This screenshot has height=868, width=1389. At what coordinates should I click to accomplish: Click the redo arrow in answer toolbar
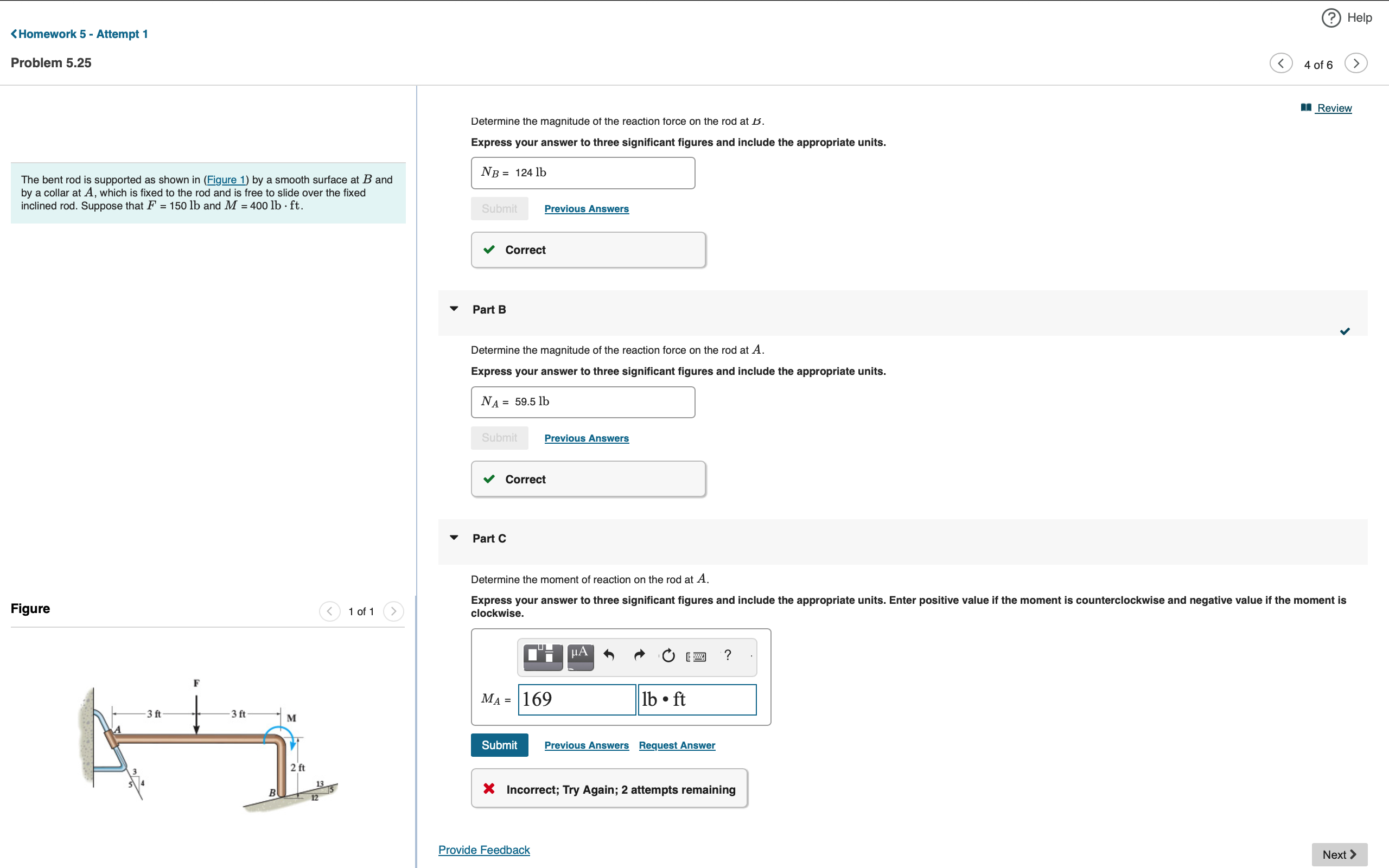click(639, 655)
